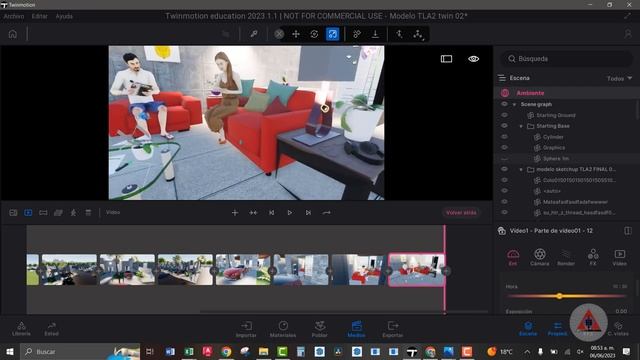The image size is (640, 360).
Task: Open the Editar menu
Action: click(x=40, y=16)
